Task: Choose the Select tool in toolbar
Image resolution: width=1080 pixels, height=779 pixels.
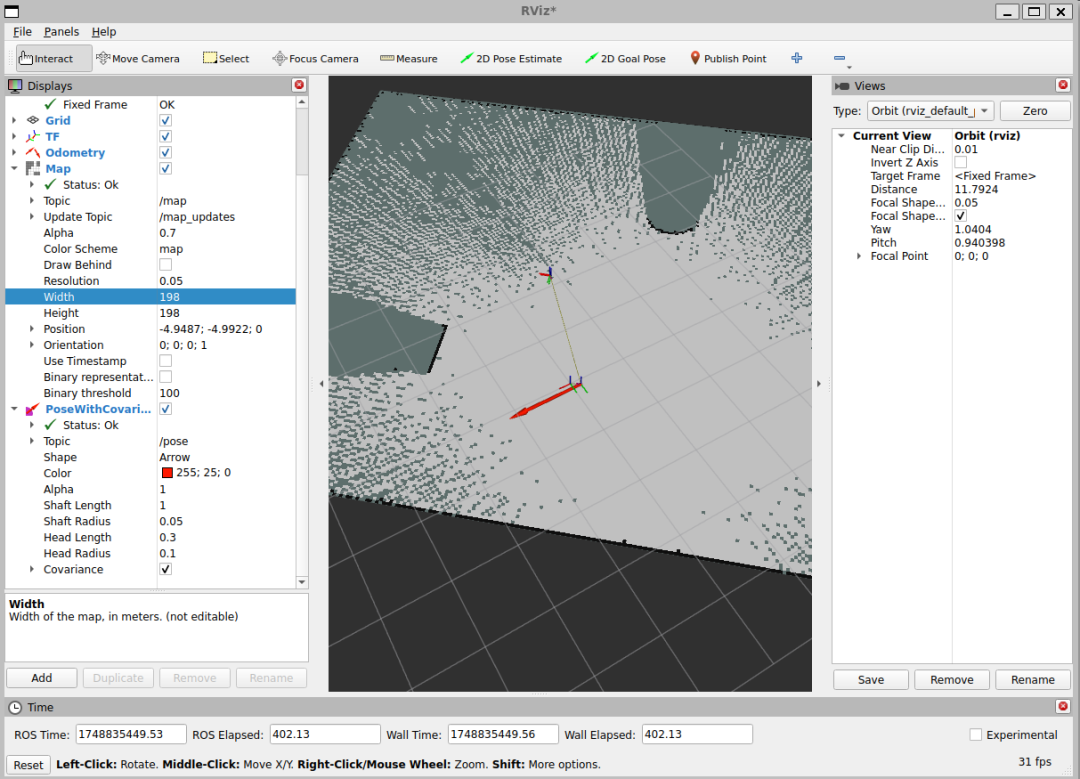Action: click(x=225, y=57)
